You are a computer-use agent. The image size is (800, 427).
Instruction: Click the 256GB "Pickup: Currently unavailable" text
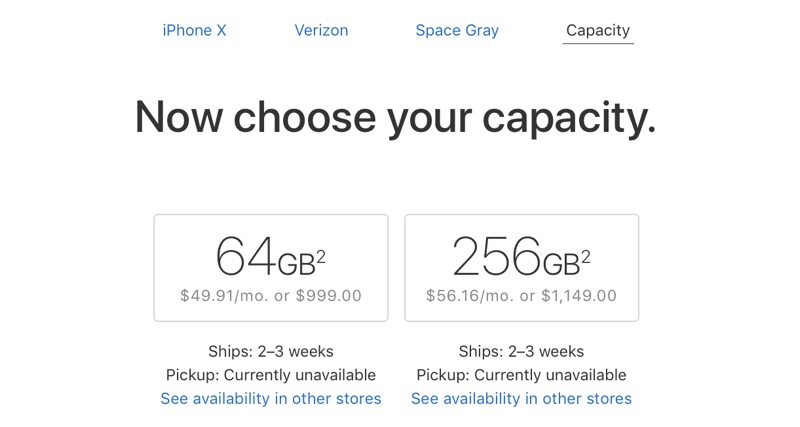(x=521, y=375)
